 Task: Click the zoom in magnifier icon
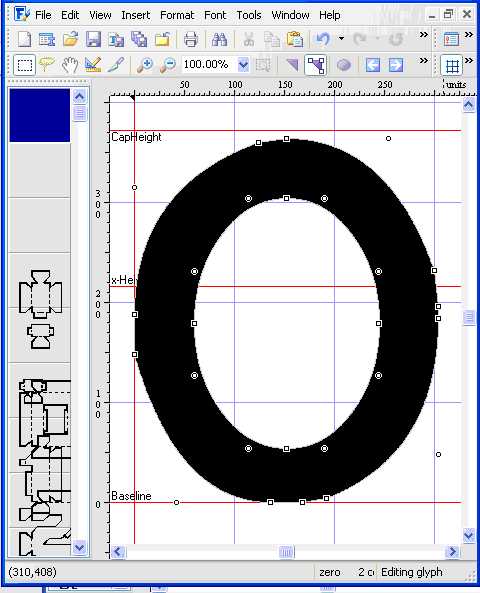tap(144, 65)
